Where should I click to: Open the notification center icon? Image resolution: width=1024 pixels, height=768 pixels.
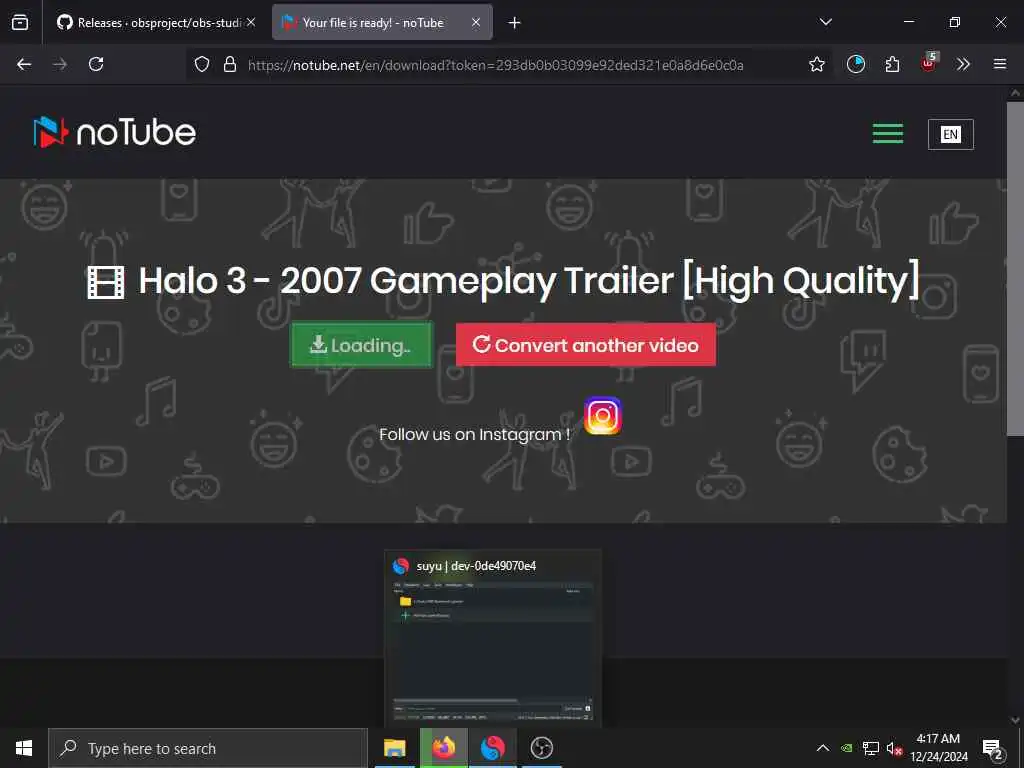[992, 748]
